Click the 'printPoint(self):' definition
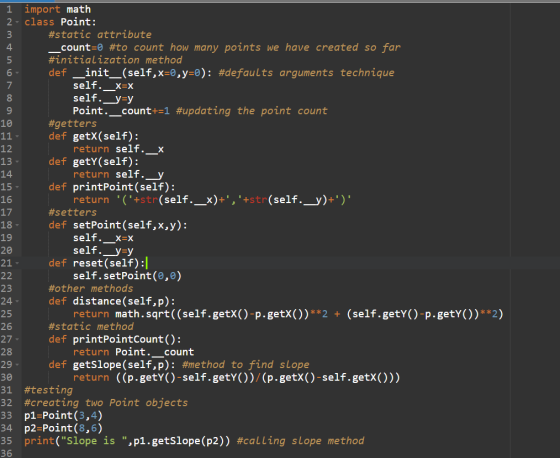 (124, 187)
